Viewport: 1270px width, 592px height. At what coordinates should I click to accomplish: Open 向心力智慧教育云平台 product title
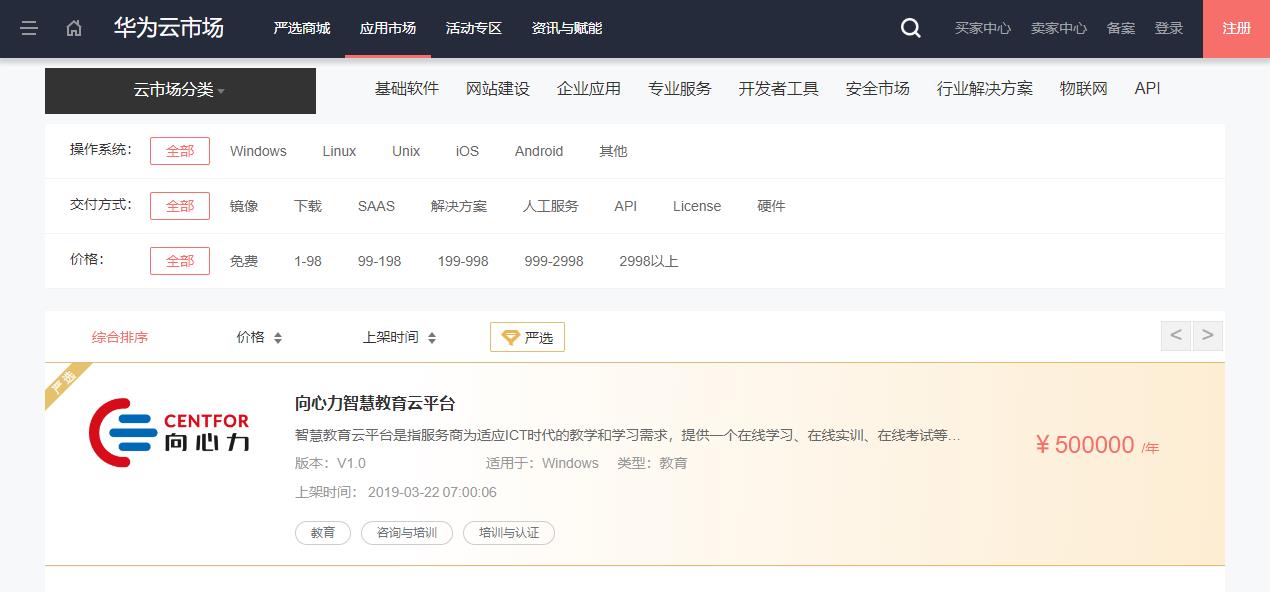coord(375,404)
